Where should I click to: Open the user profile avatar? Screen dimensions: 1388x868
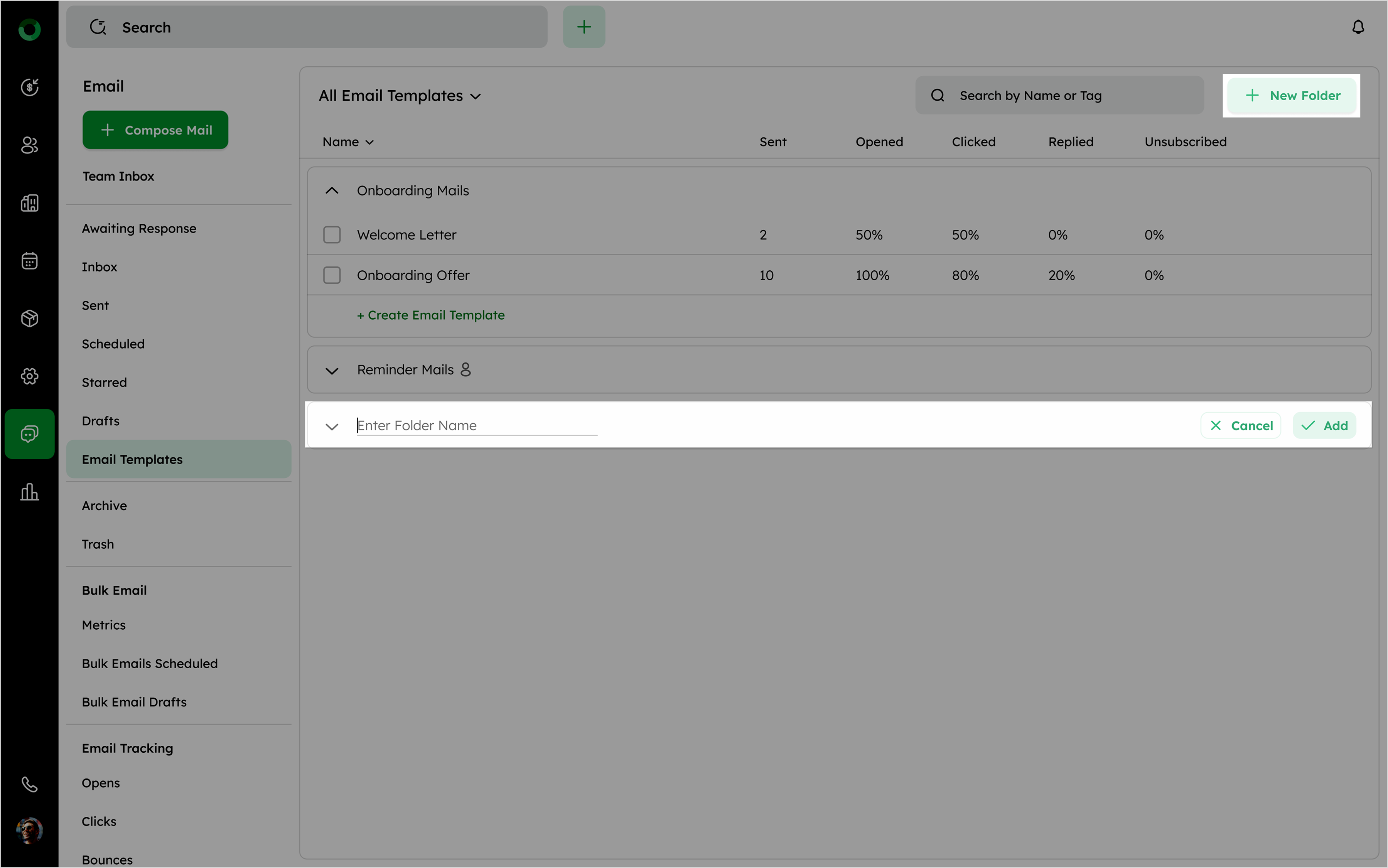click(29, 830)
